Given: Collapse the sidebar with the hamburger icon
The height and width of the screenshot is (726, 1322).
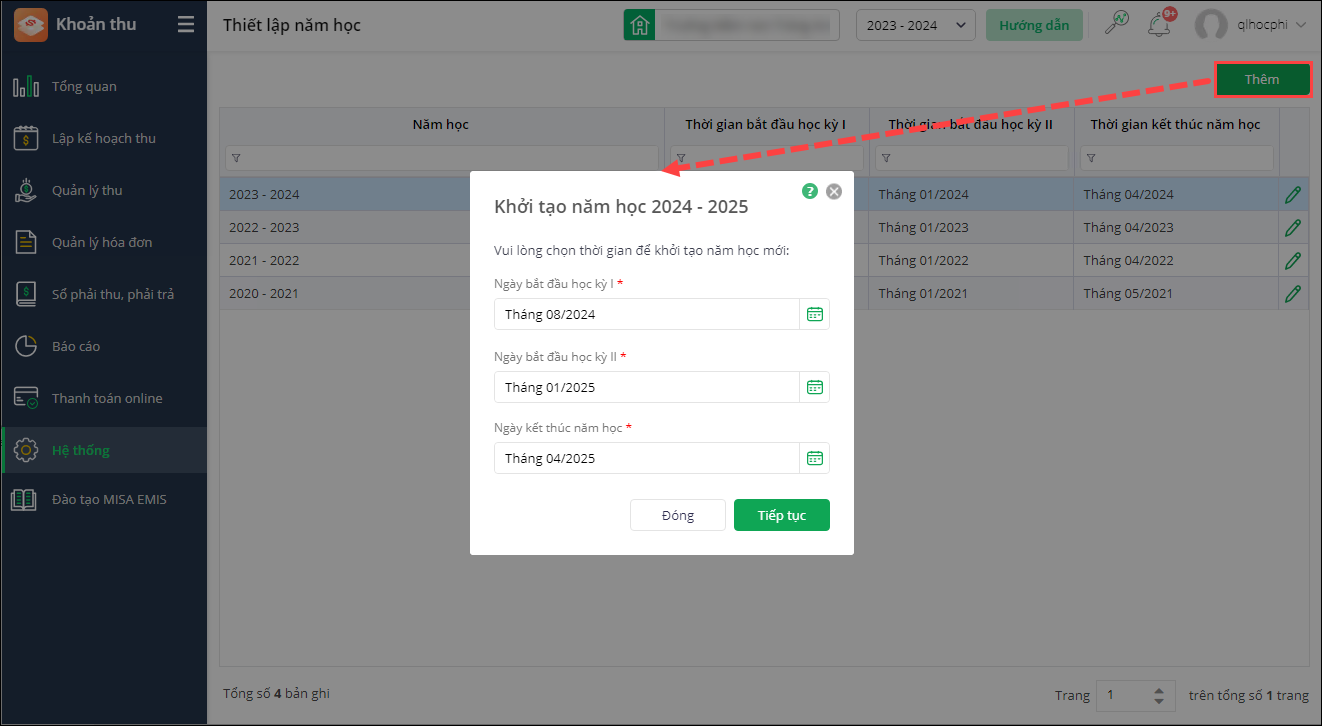Looking at the screenshot, I should (x=186, y=25).
